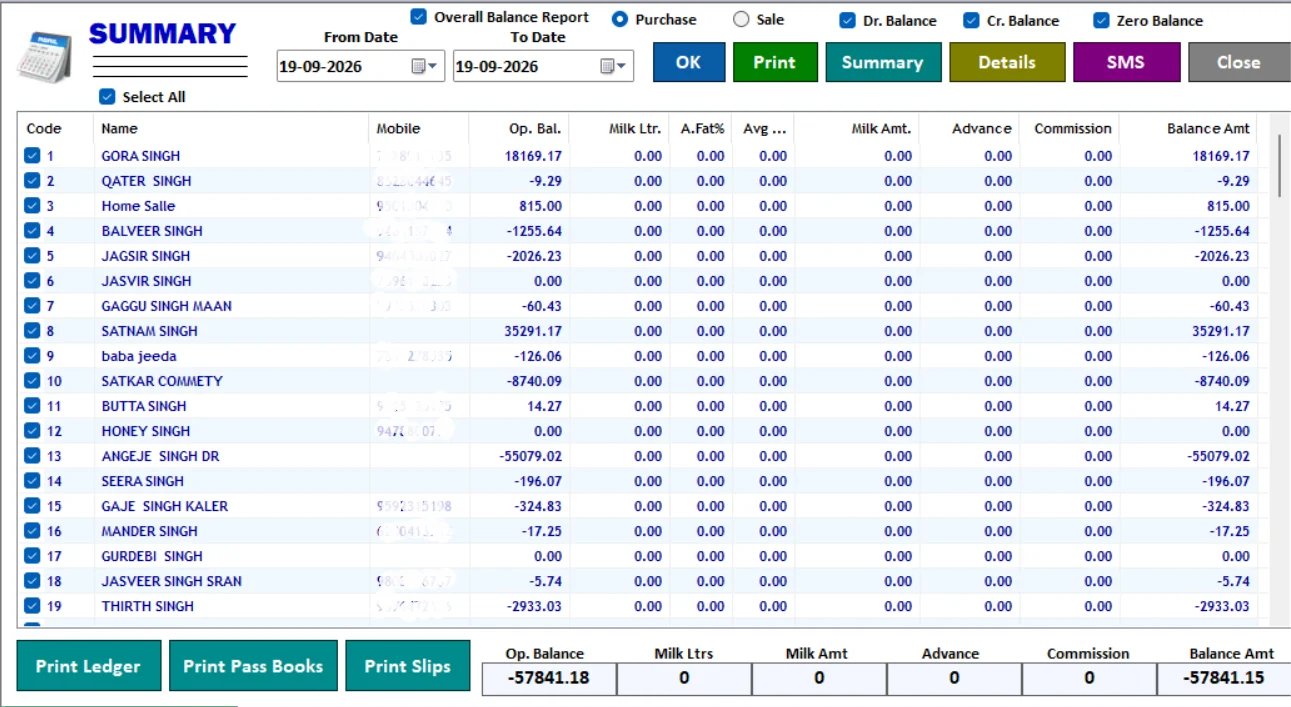The height and width of the screenshot is (707, 1291).
Task: Click the Op. Bal. cell -8740.09
Action: [534, 381]
